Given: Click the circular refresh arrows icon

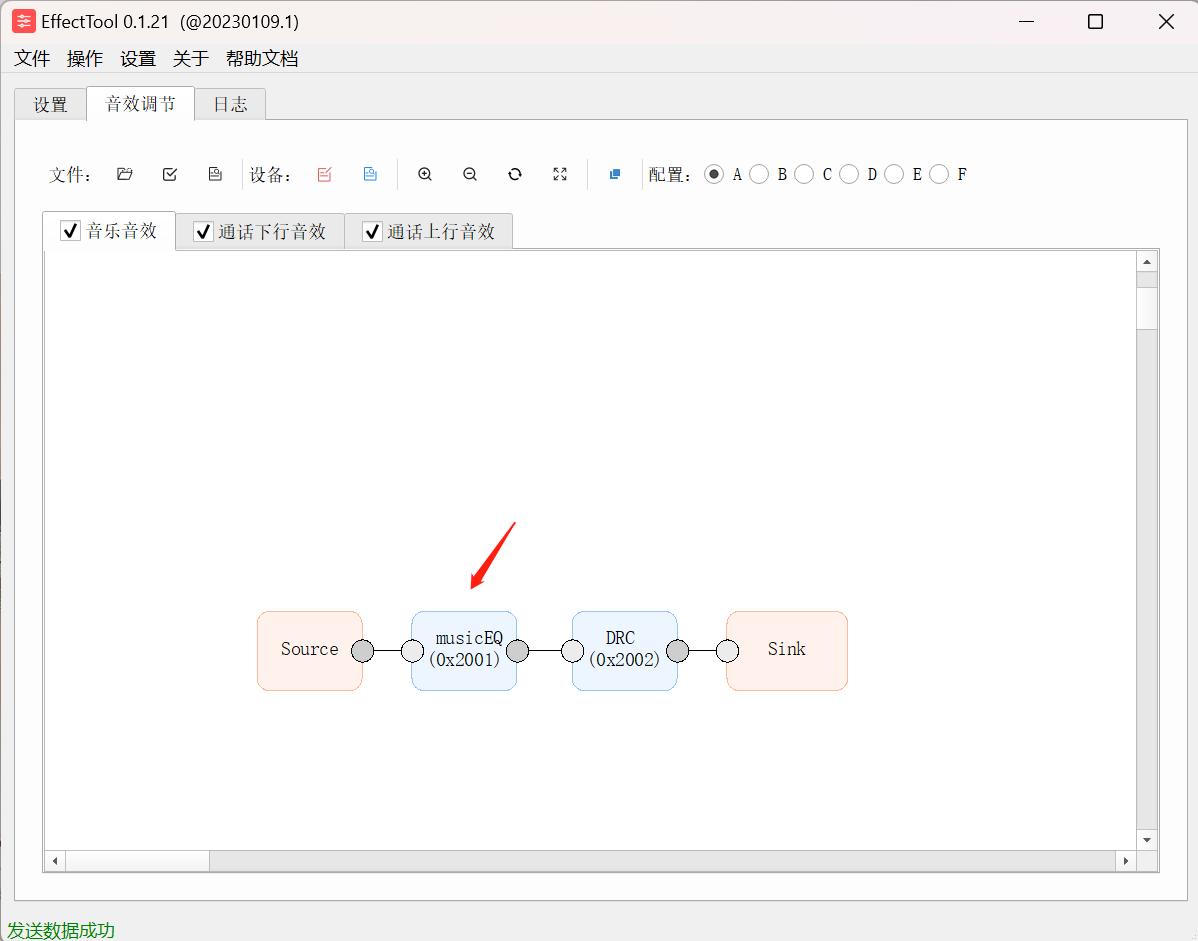Looking at the screenshot, I should [515, 174].
